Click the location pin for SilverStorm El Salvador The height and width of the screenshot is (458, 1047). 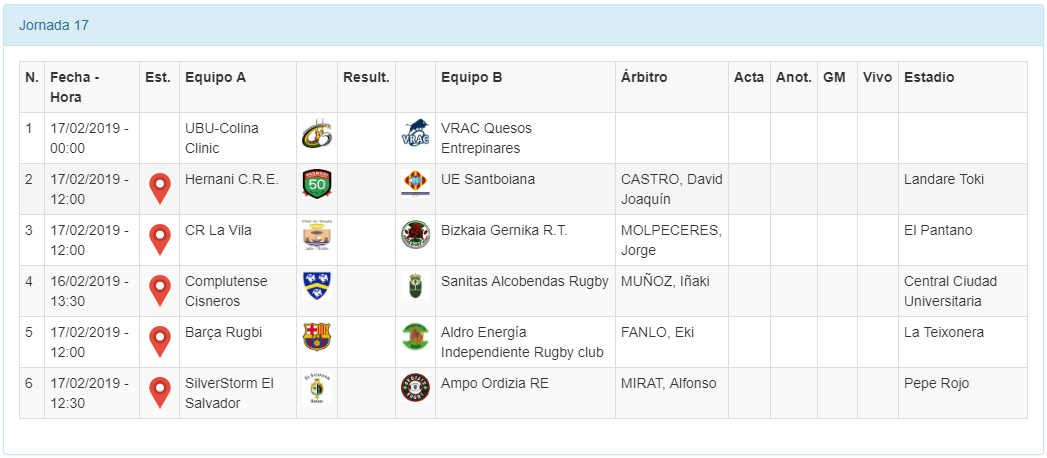(159, 392)
